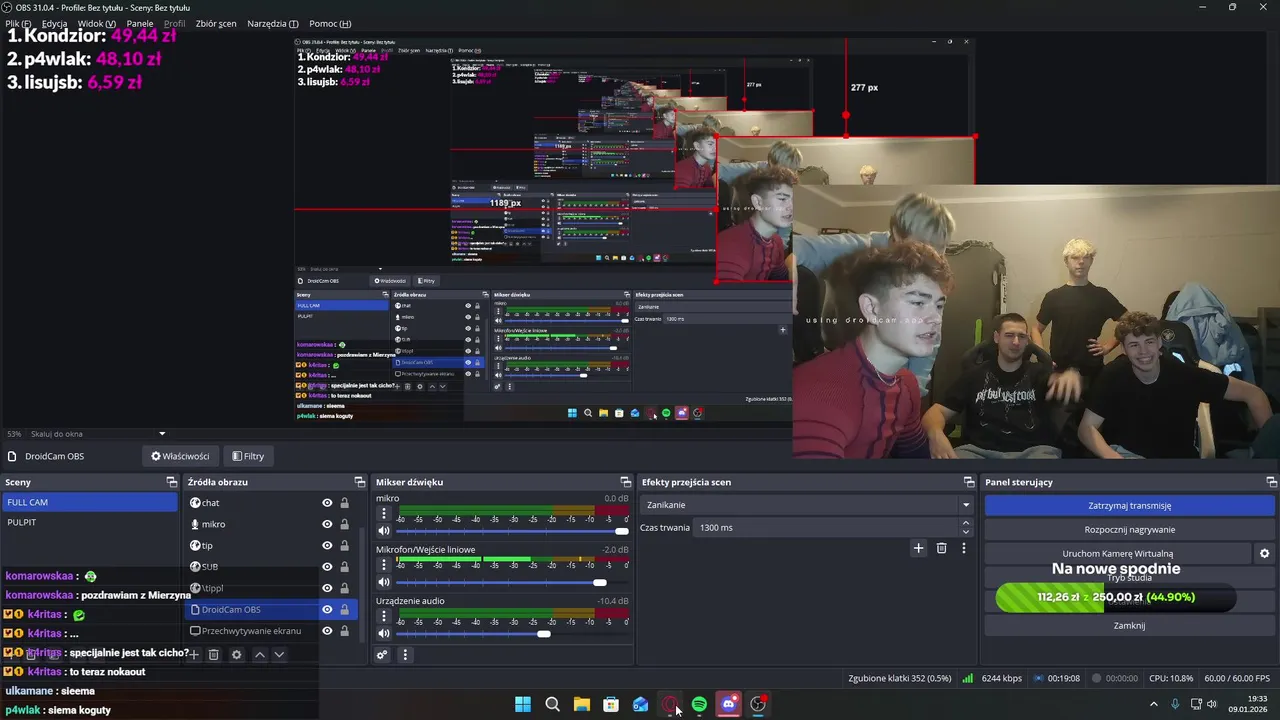Hide the tip source
This screenshot has height=720, width=1280.
[x=327, y=546]
